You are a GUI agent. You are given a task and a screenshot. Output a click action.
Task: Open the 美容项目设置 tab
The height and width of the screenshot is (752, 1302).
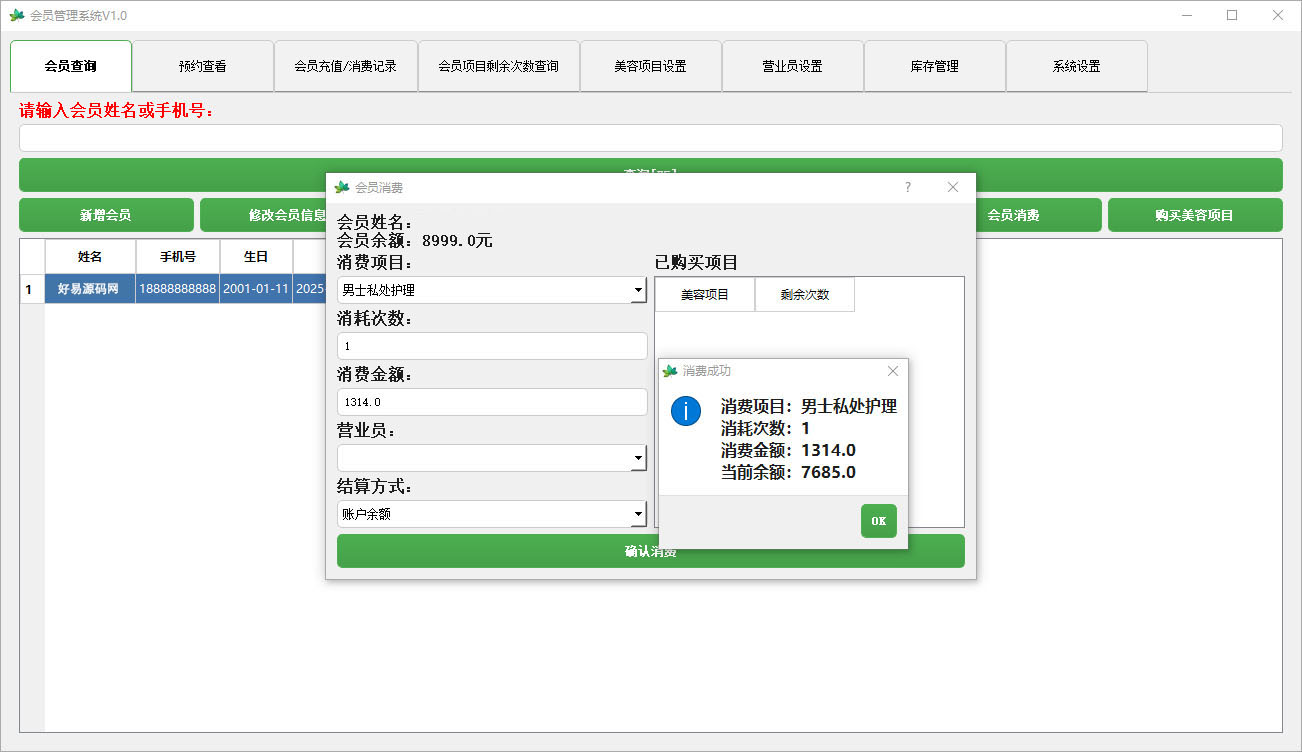click(650, 65)
